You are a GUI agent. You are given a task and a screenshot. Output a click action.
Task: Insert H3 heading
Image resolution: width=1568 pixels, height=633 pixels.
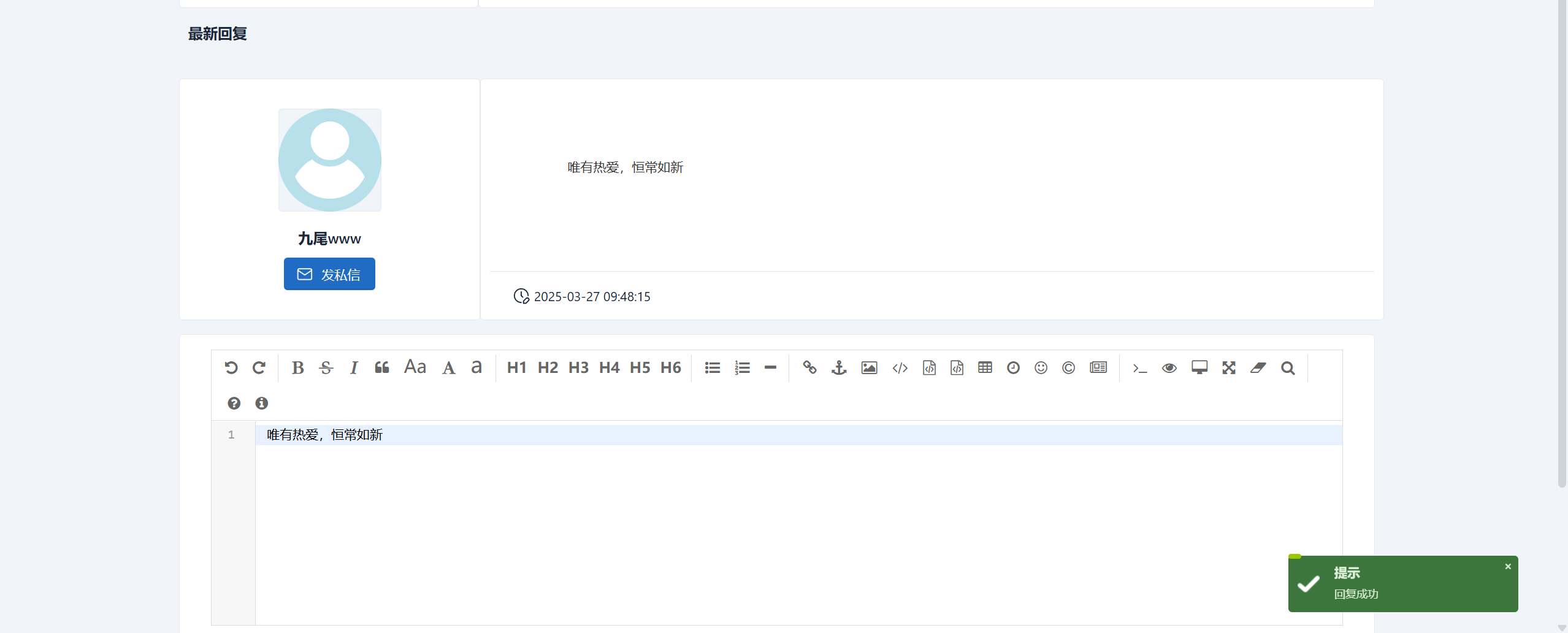point(578,367)
